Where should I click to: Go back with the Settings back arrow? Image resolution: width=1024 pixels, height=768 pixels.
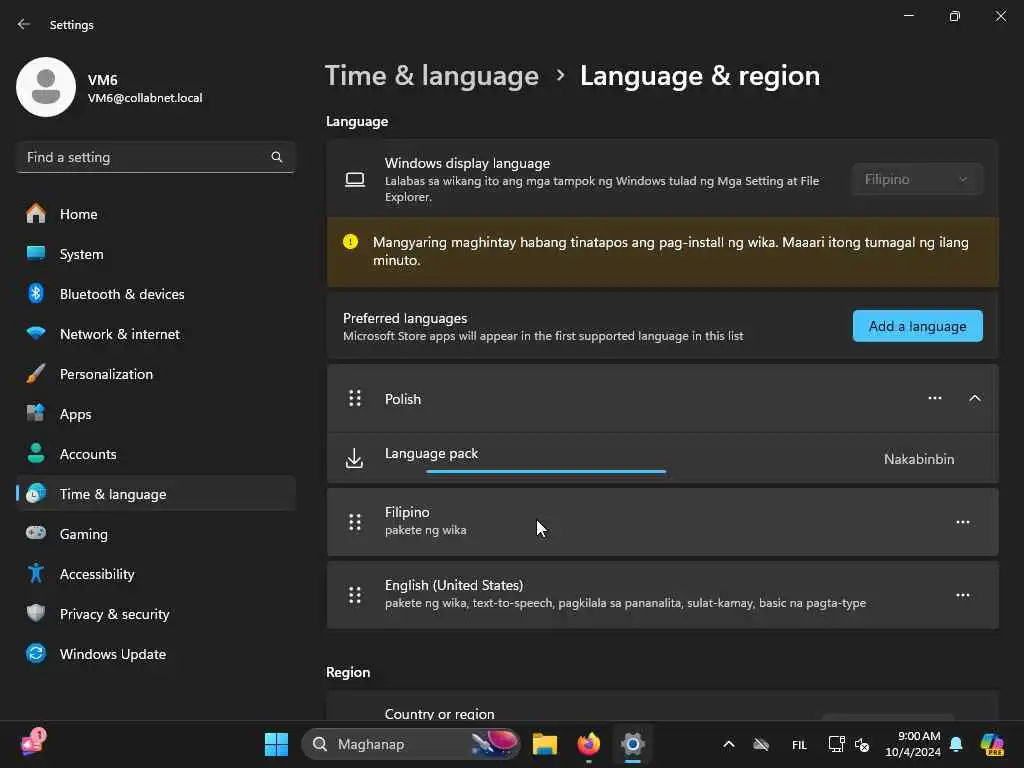tap(24, 24)
